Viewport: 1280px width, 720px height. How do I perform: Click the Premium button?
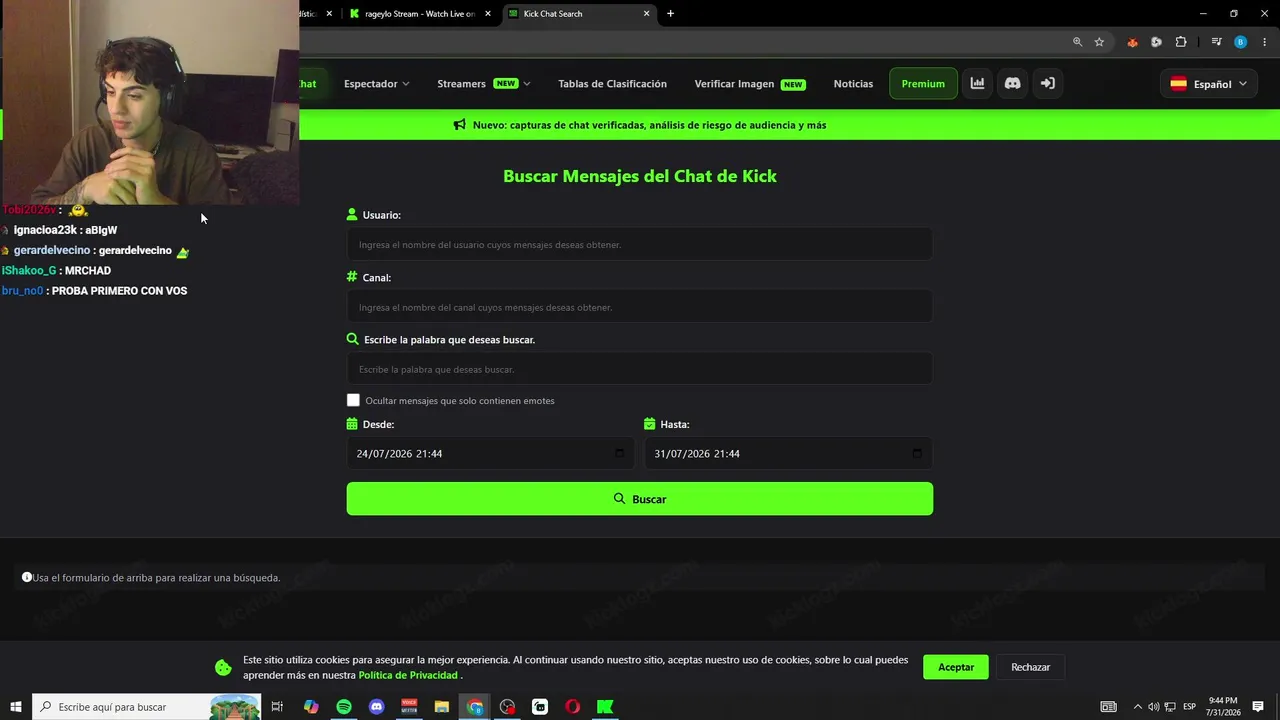click(x=923, y=84)
